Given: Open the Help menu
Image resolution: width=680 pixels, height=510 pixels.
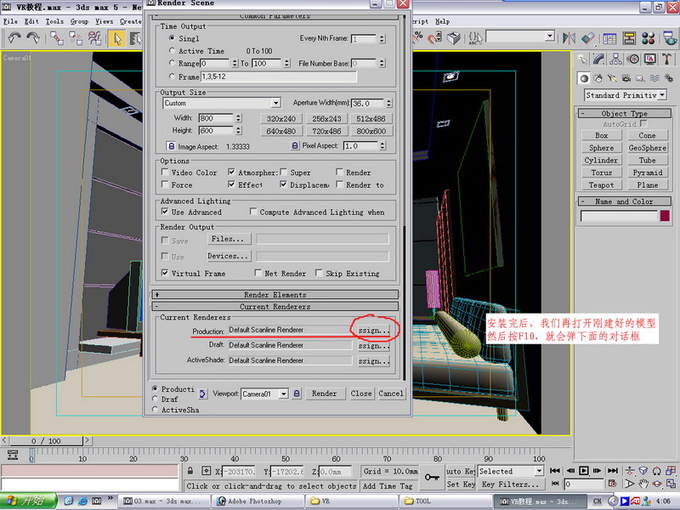Looking at the screenshot, I should tap(442, 21).
